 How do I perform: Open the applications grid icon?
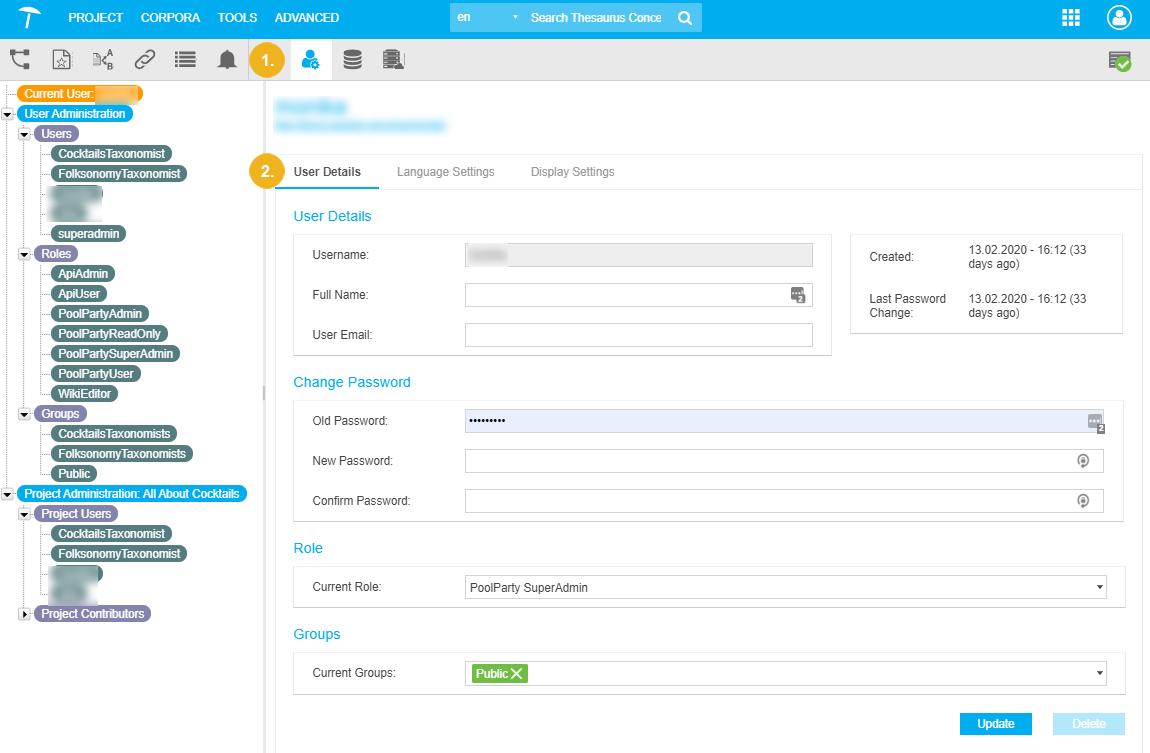1071,18
